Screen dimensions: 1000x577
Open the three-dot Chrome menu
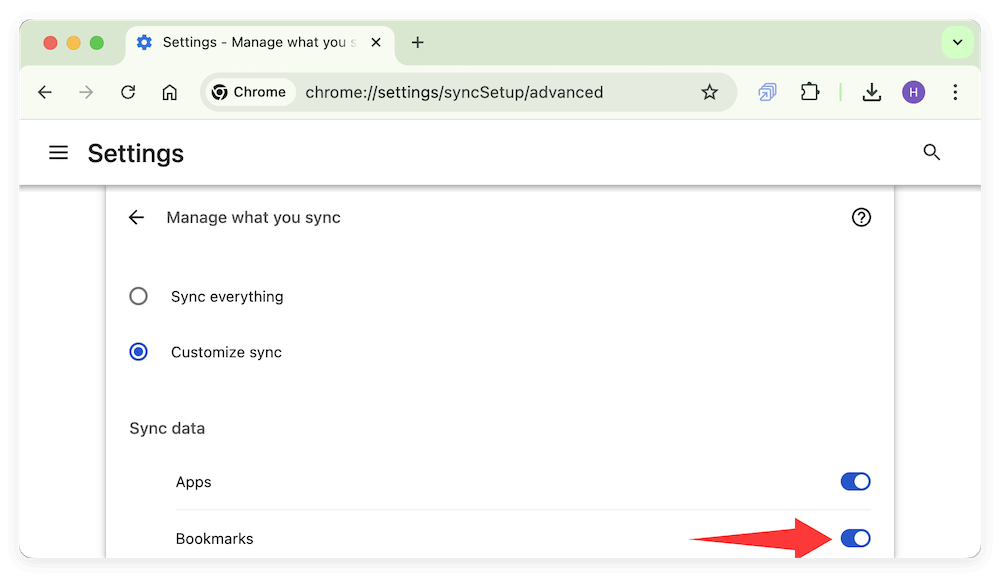(955, 91)
